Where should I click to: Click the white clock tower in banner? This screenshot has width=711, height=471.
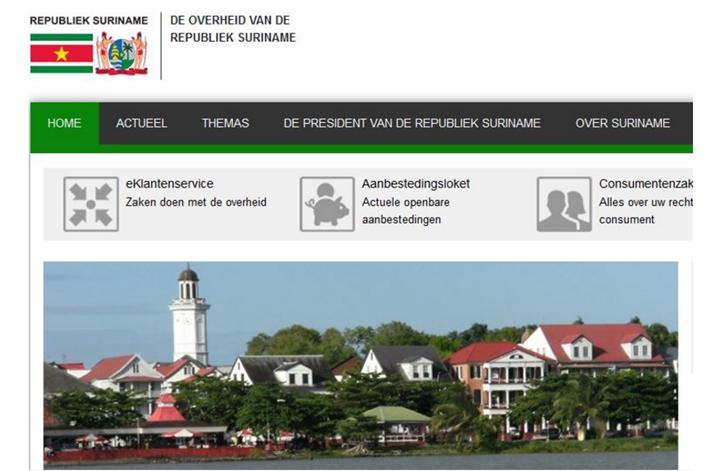189,315
